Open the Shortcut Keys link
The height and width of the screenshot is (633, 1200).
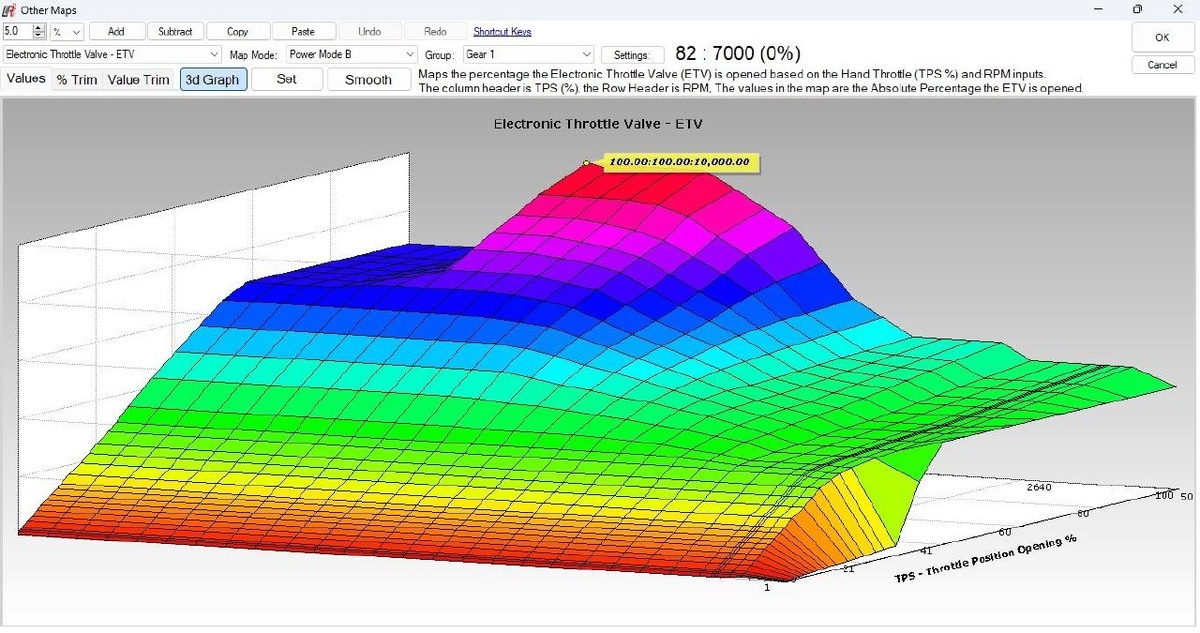(502, 31)
